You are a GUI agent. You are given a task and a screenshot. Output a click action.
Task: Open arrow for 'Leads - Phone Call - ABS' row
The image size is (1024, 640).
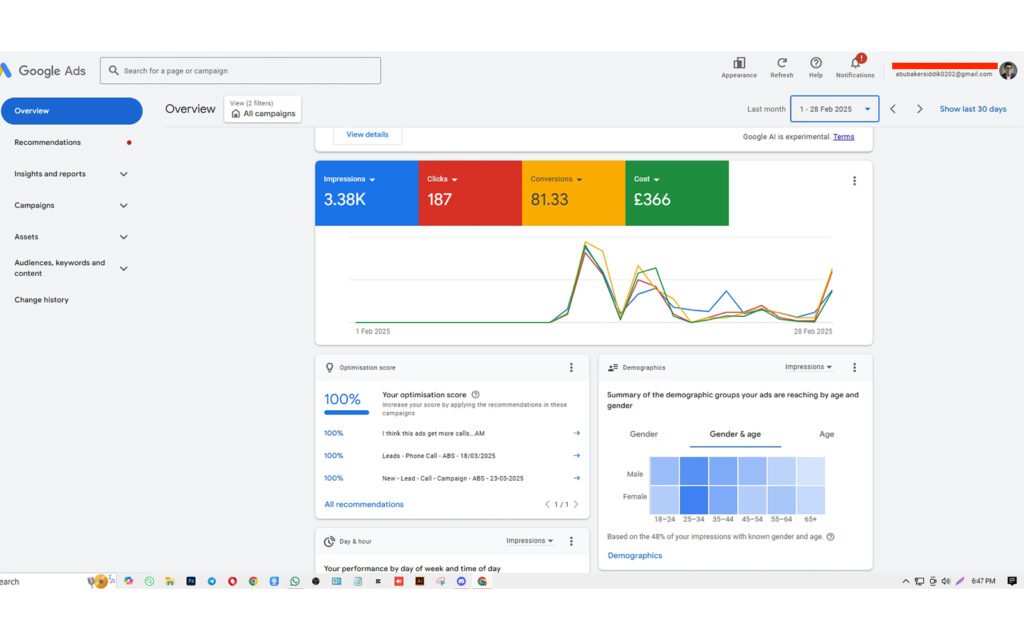click(577, 456)
